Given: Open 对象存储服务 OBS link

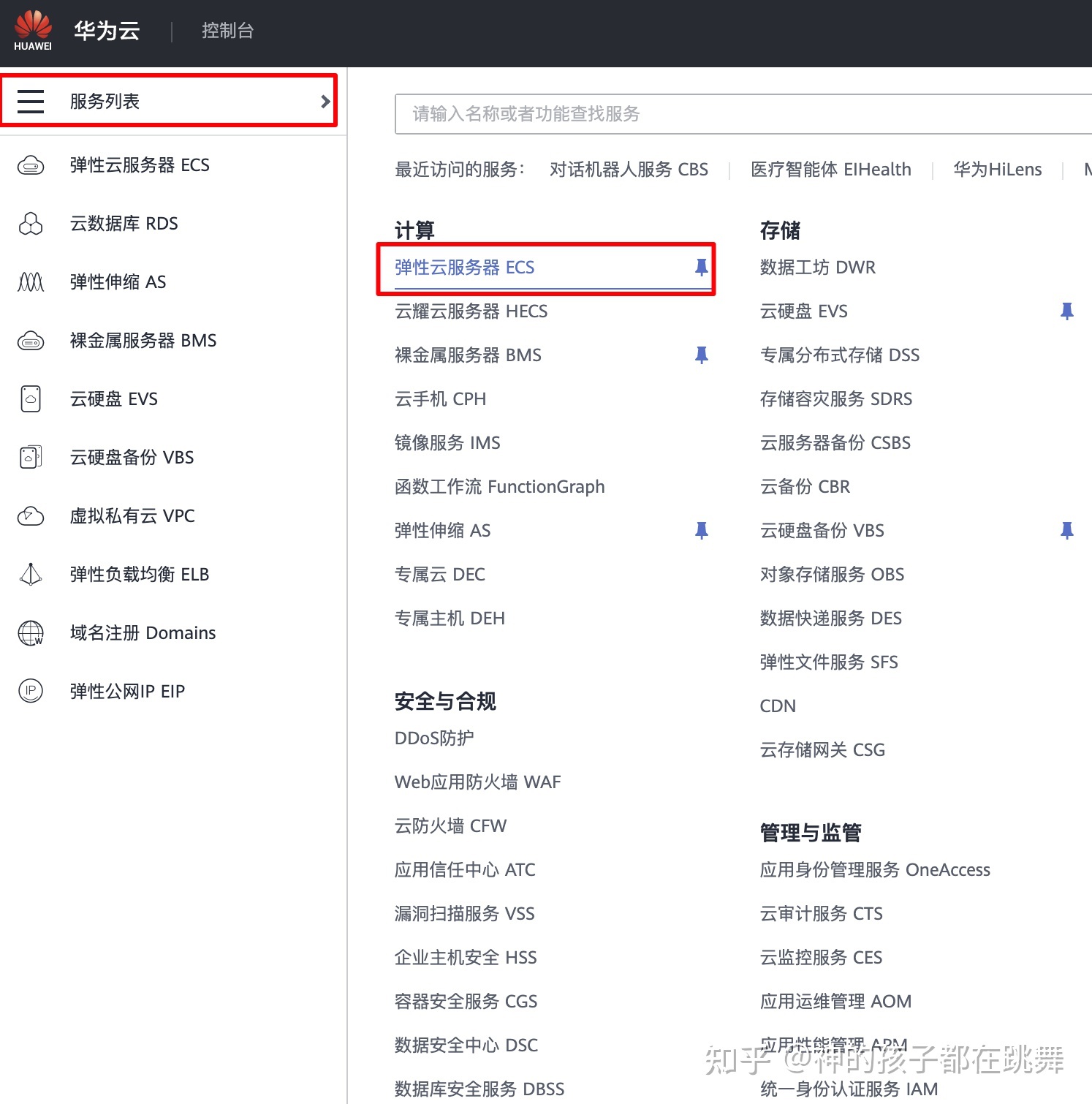Looking at the screenshot, I should 833,575.
